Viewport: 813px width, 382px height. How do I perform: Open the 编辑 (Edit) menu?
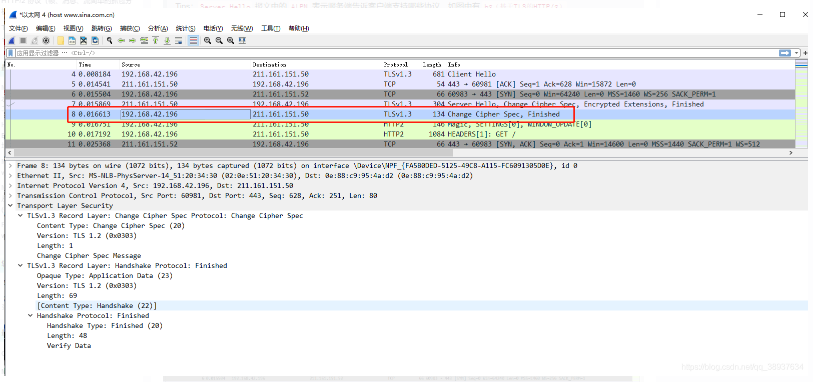pyautogui.click(x=45, y=29)
